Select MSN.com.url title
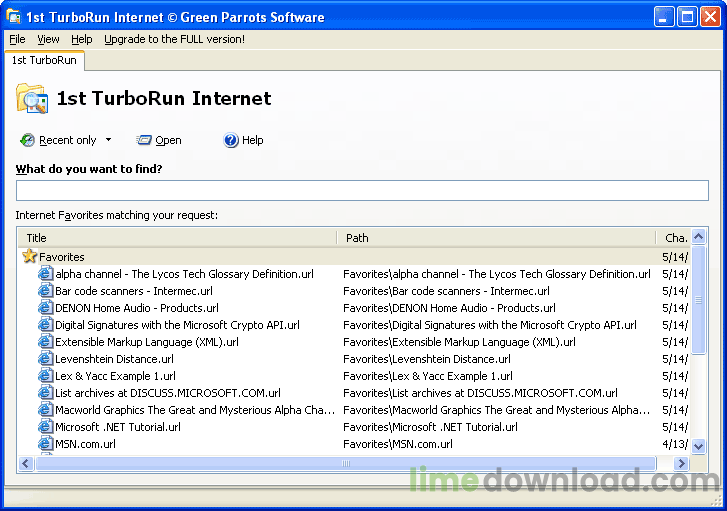The height and width of the screenshot is (511, 727). pyautogui.click(x=85, y=444)
